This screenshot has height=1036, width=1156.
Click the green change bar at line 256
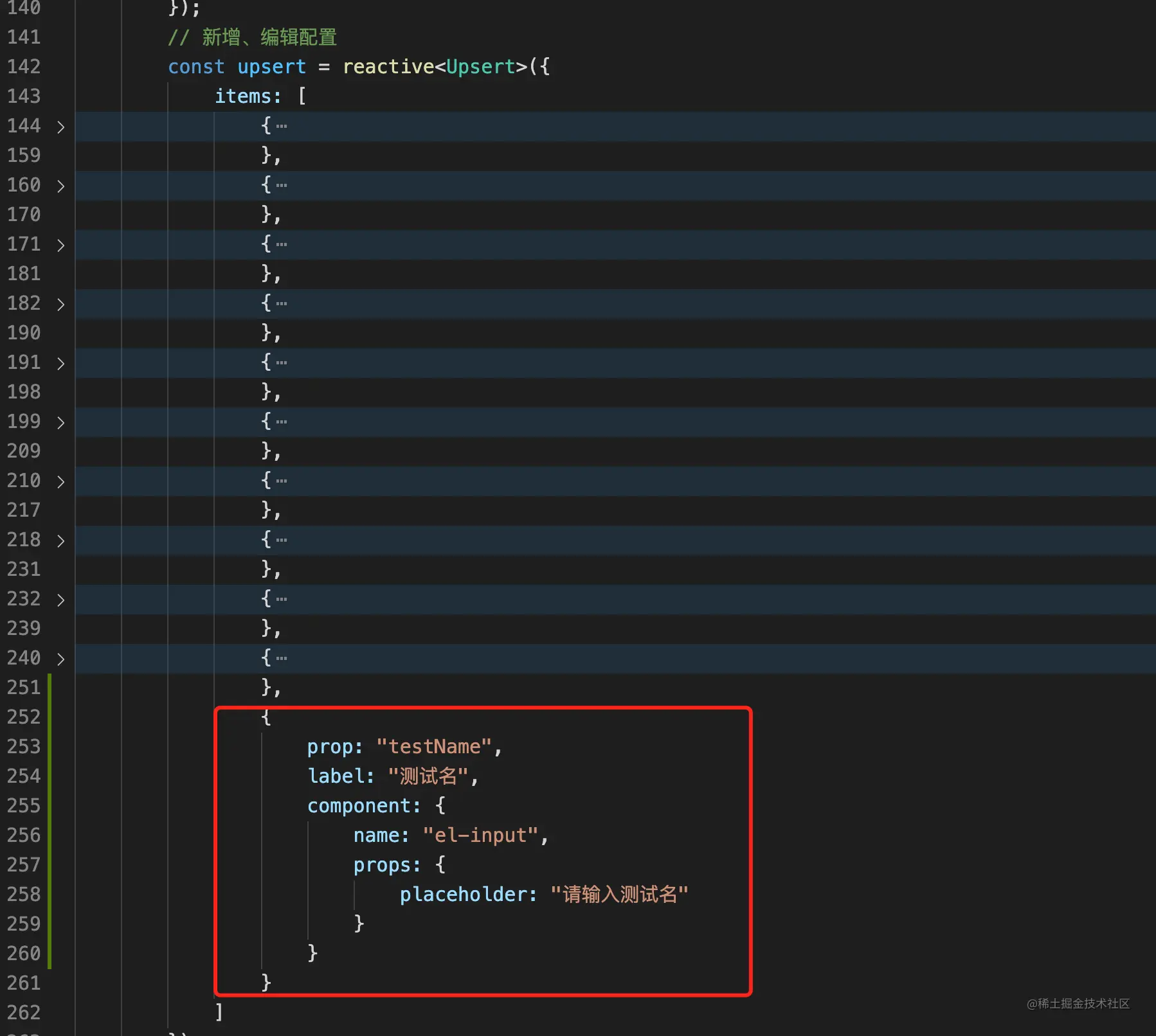(x=50, y=835)
